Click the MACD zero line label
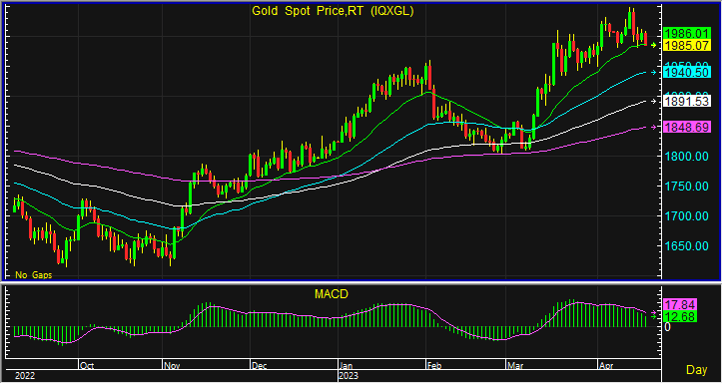This screenshot has height=384, width=723. click(x=667, y=327)
